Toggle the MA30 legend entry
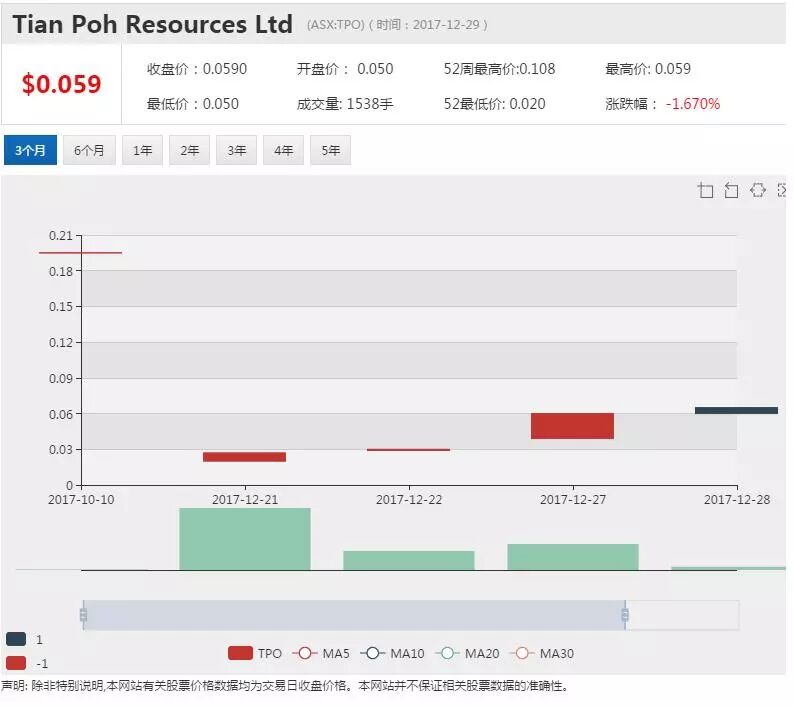 [542, 653]
